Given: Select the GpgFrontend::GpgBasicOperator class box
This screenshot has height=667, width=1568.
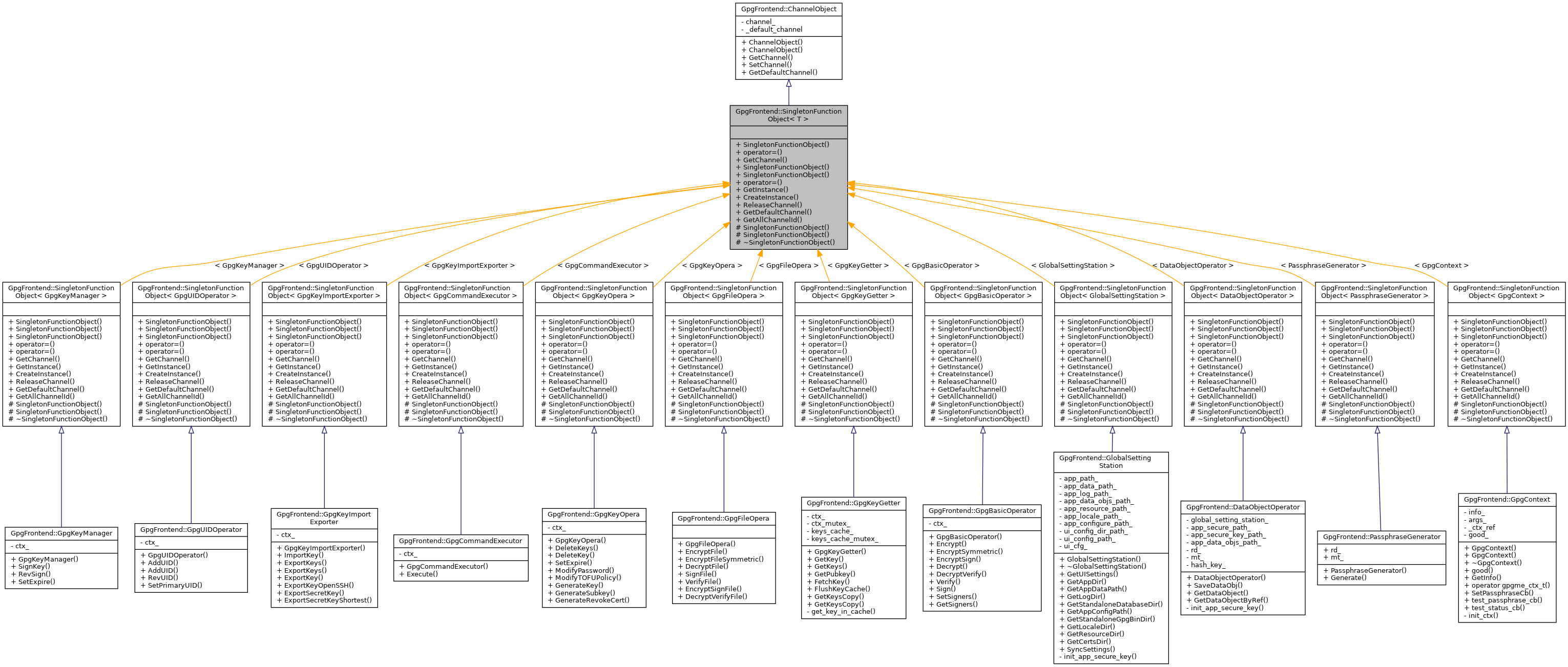Looking at the screenshot, I should 982,557.
